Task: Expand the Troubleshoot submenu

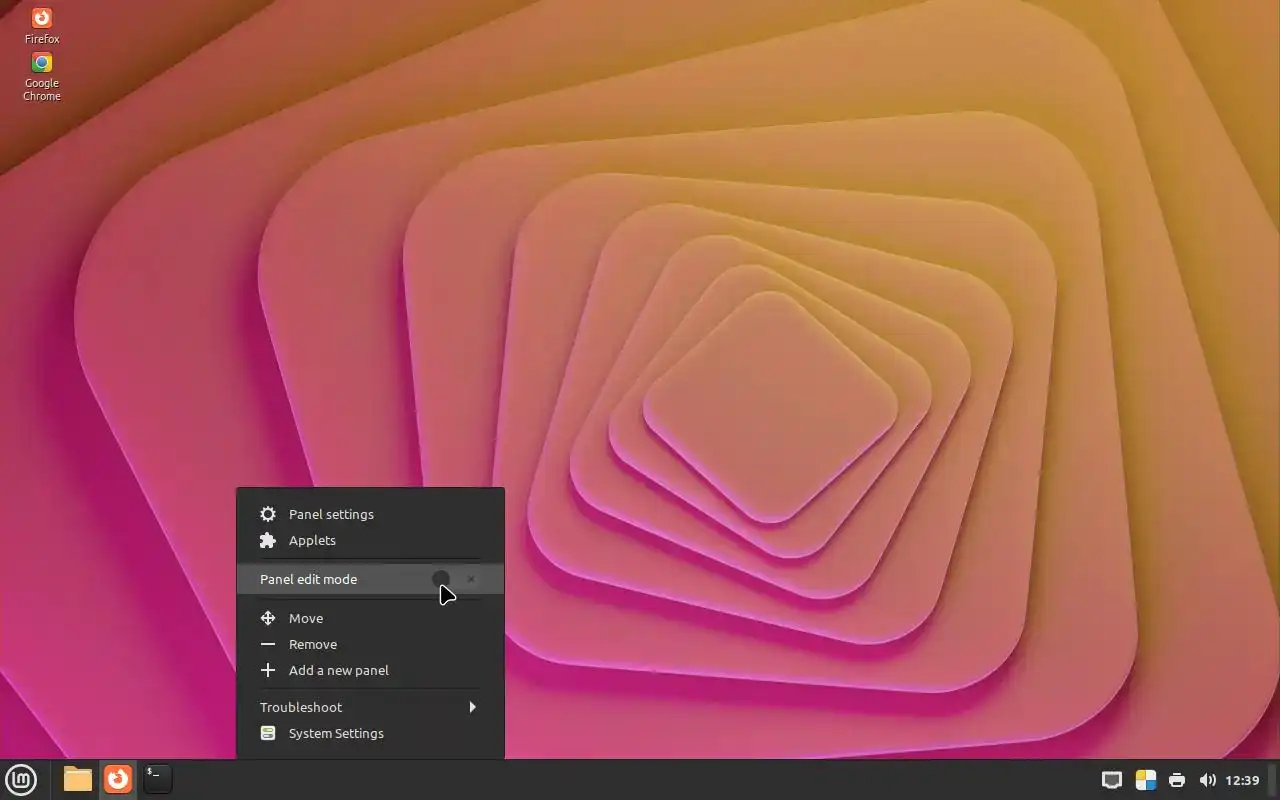Action: [370, 707]
